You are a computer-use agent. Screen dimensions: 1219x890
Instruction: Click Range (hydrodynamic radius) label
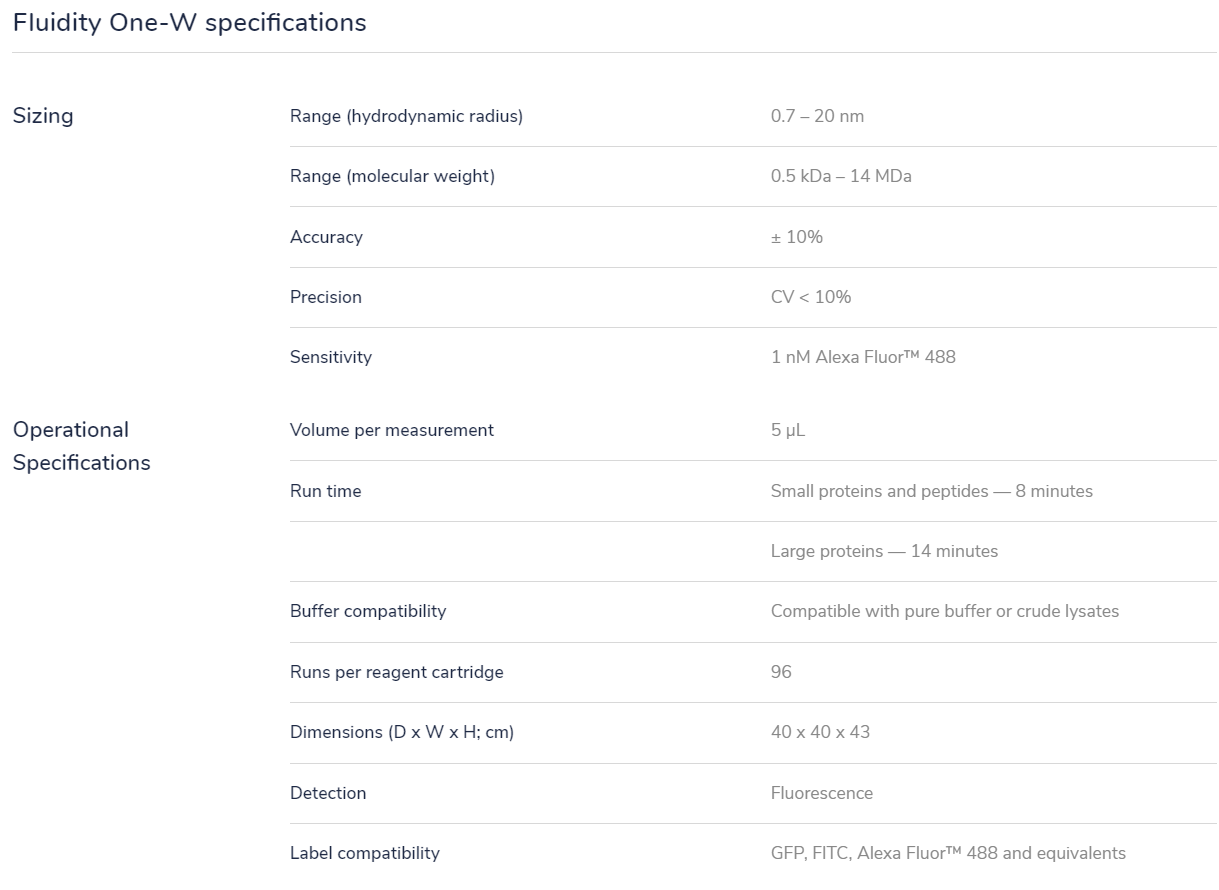[406, 116]
